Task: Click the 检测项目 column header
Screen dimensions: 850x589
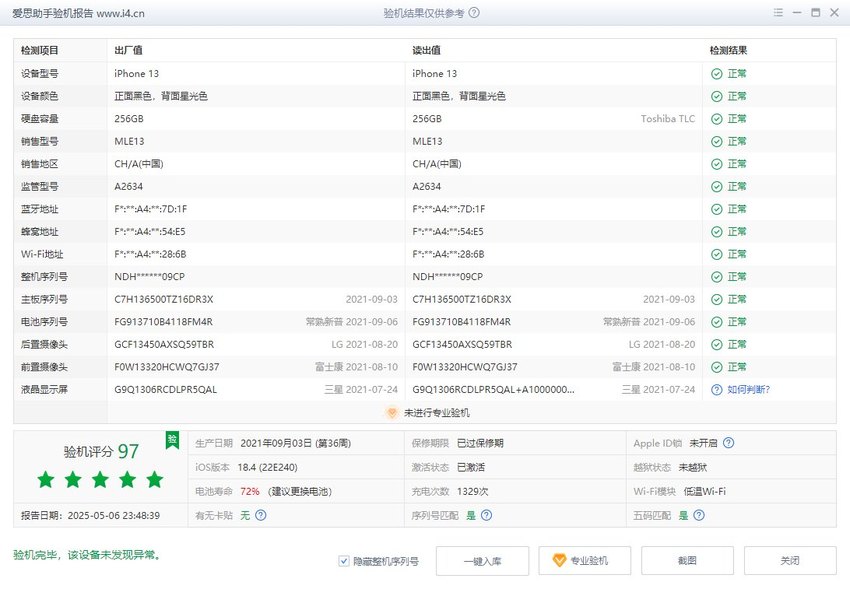Action: 40,50
